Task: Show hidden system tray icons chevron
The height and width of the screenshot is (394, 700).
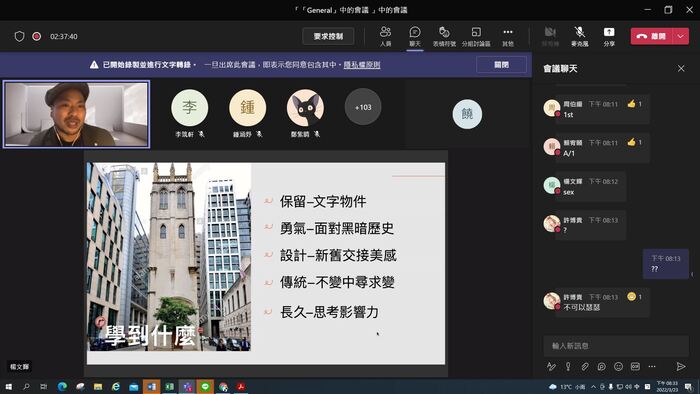Action: click(x=593, y=387)
